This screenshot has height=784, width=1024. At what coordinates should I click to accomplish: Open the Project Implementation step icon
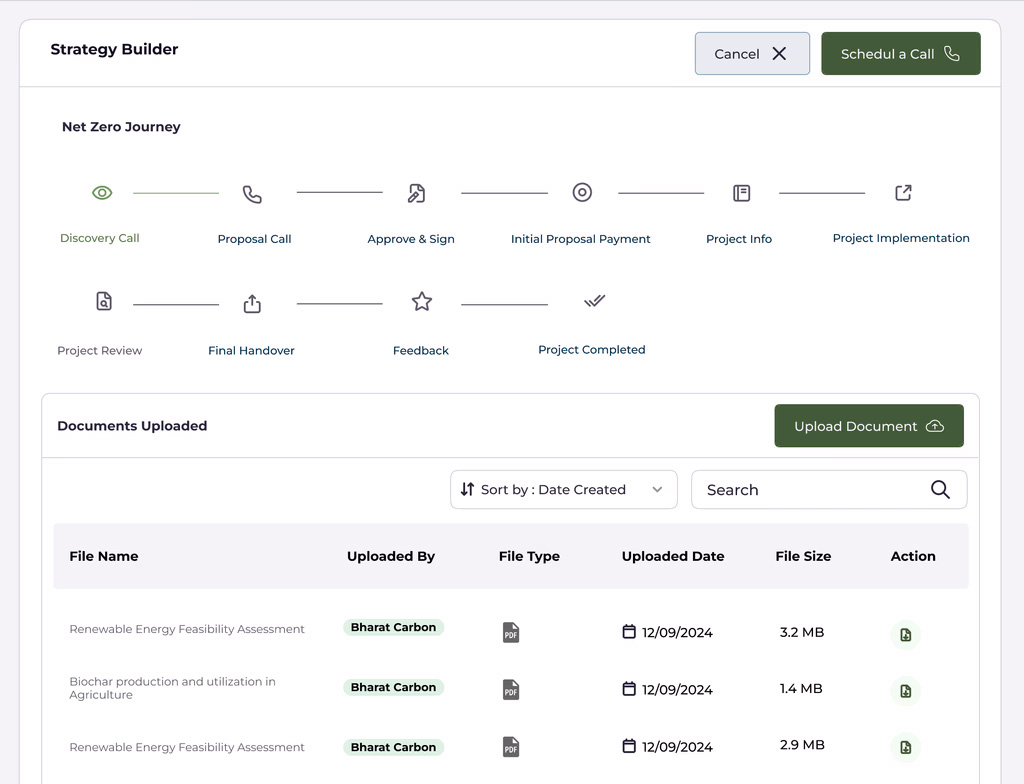[903, 192]
